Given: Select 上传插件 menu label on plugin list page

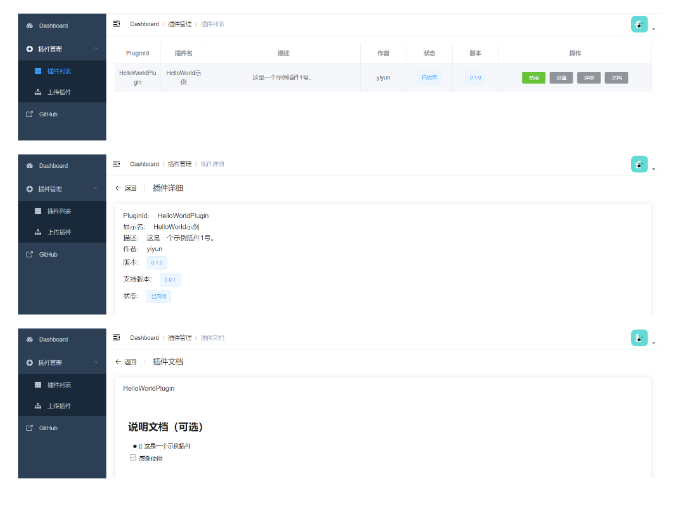Looking at the screenshot, I should [x=59, y=92].
